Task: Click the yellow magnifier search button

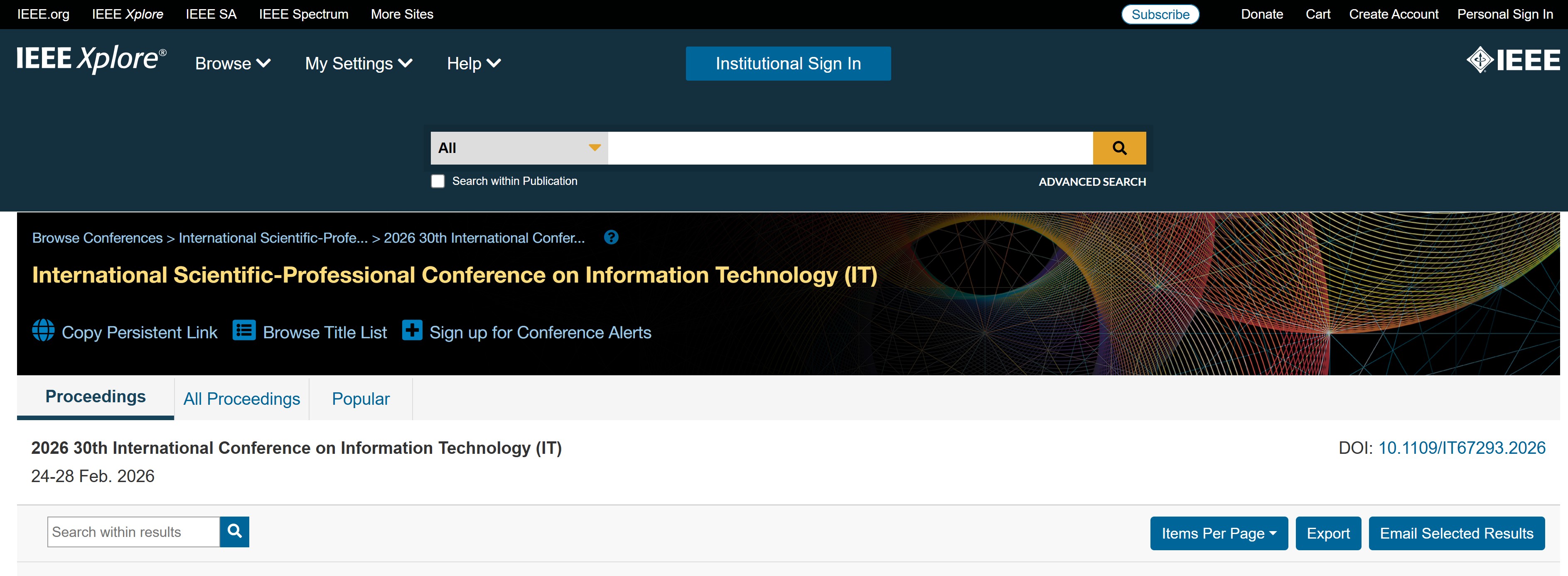Action: tap(1119, 148)
